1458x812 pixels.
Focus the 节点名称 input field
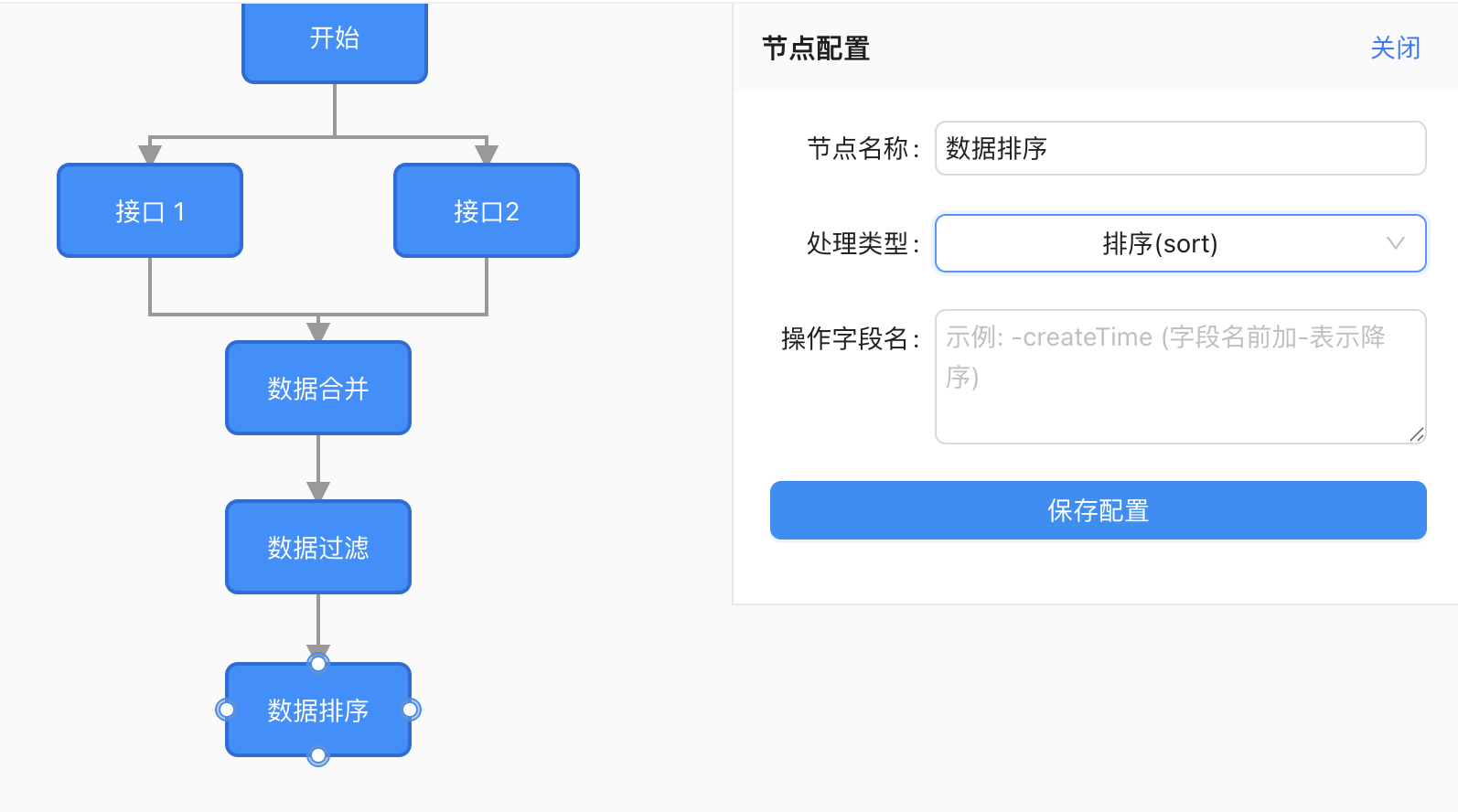[1180, 148]
